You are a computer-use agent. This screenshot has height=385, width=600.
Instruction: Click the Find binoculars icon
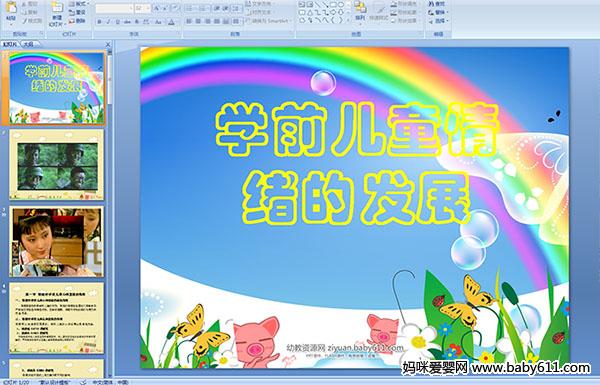coord(431,4)
